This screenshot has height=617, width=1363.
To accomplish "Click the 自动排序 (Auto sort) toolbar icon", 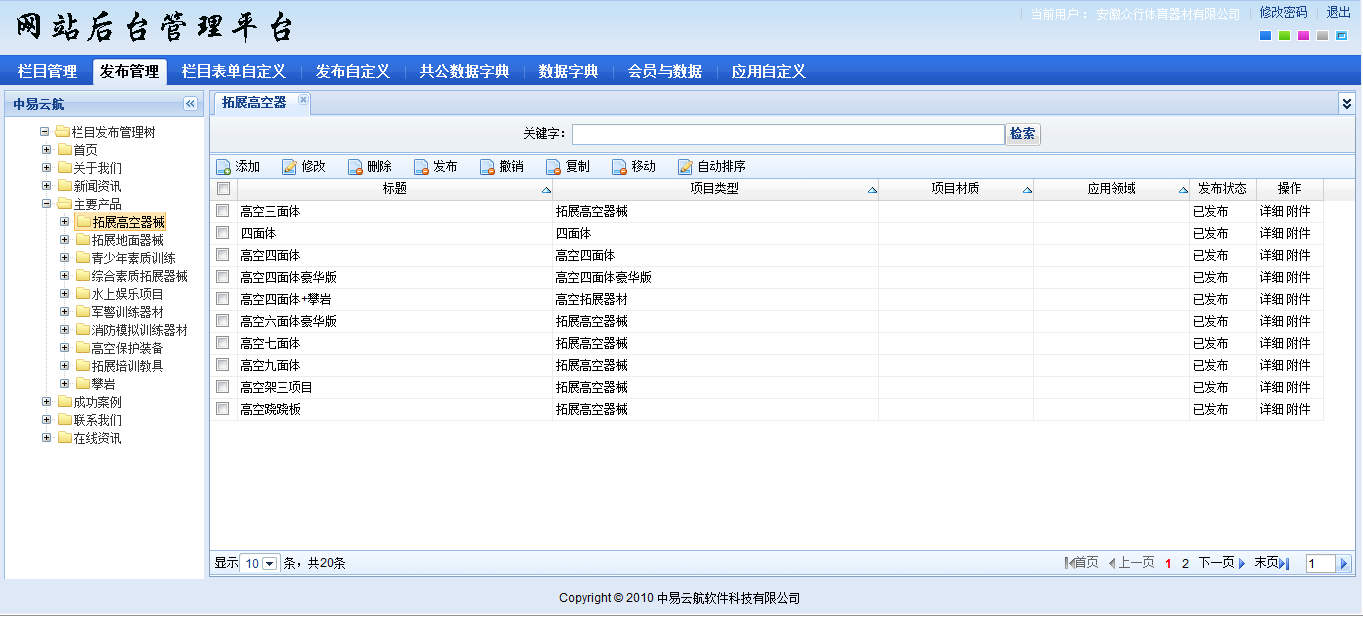I will point(686,167).
